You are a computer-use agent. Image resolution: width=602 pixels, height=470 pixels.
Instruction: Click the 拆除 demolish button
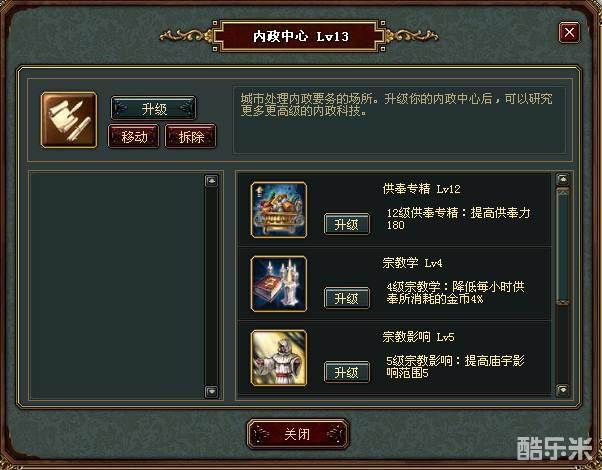coord(191,136)
